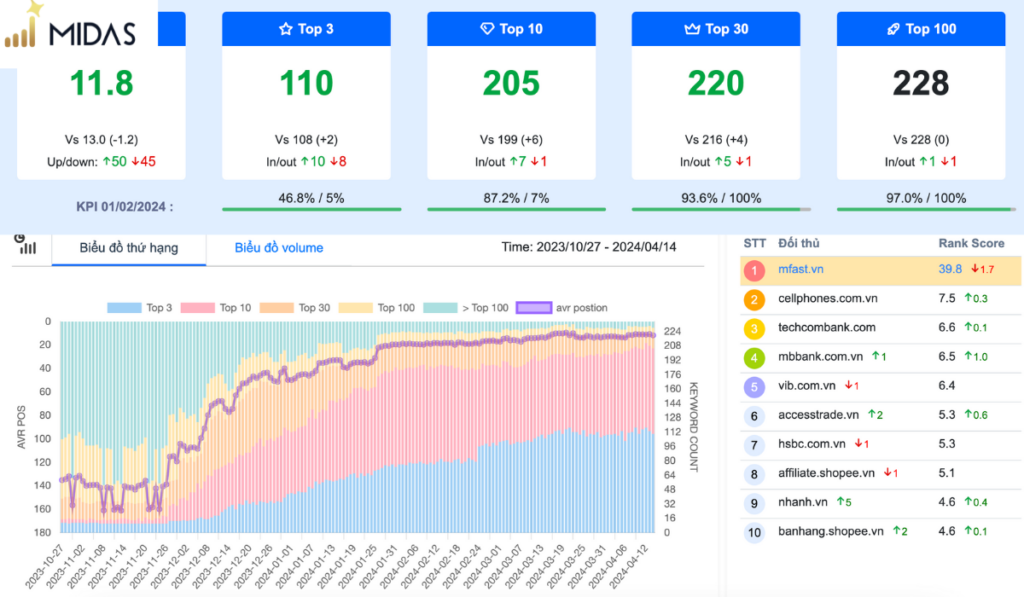Click Vs 199 (+6) comparison text
Image resolution: width=1024 pixels, height=597 pixels.
click(511, 139)
